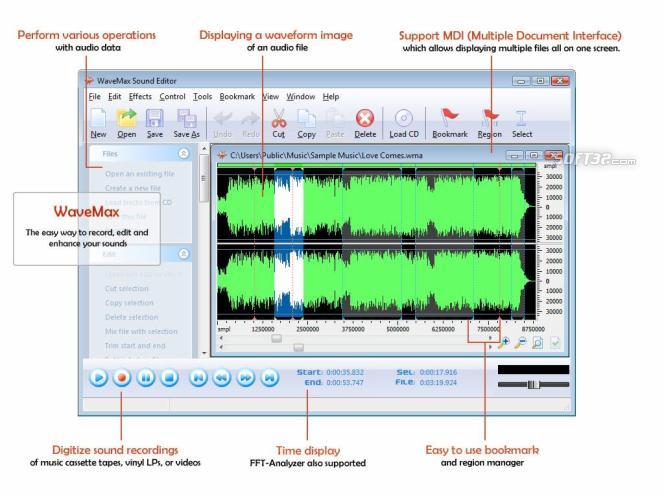Click the End time value 0:00:53.747

(x=345, y=382)
